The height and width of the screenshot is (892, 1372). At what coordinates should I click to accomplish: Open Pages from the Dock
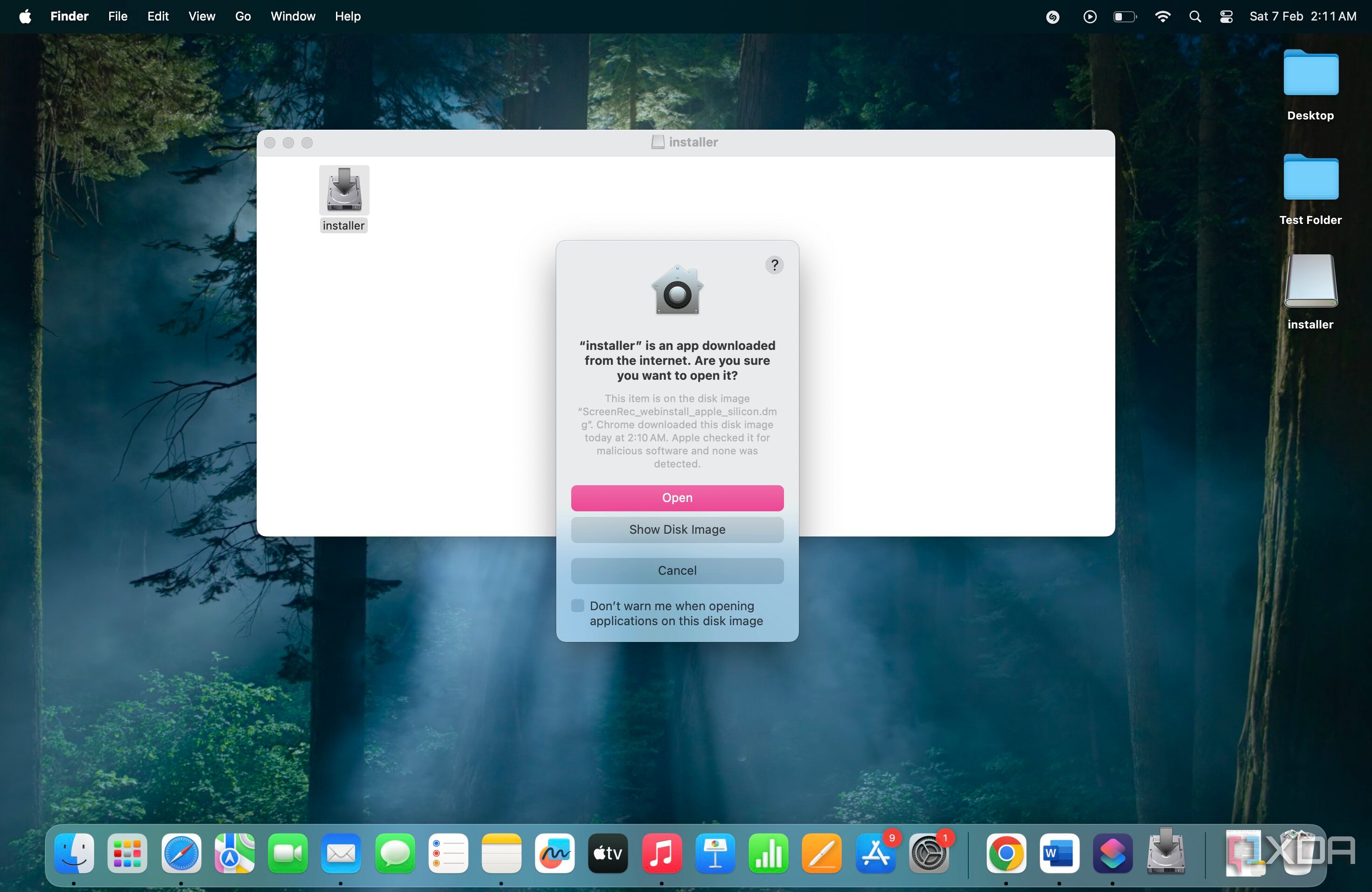(821, 853)
